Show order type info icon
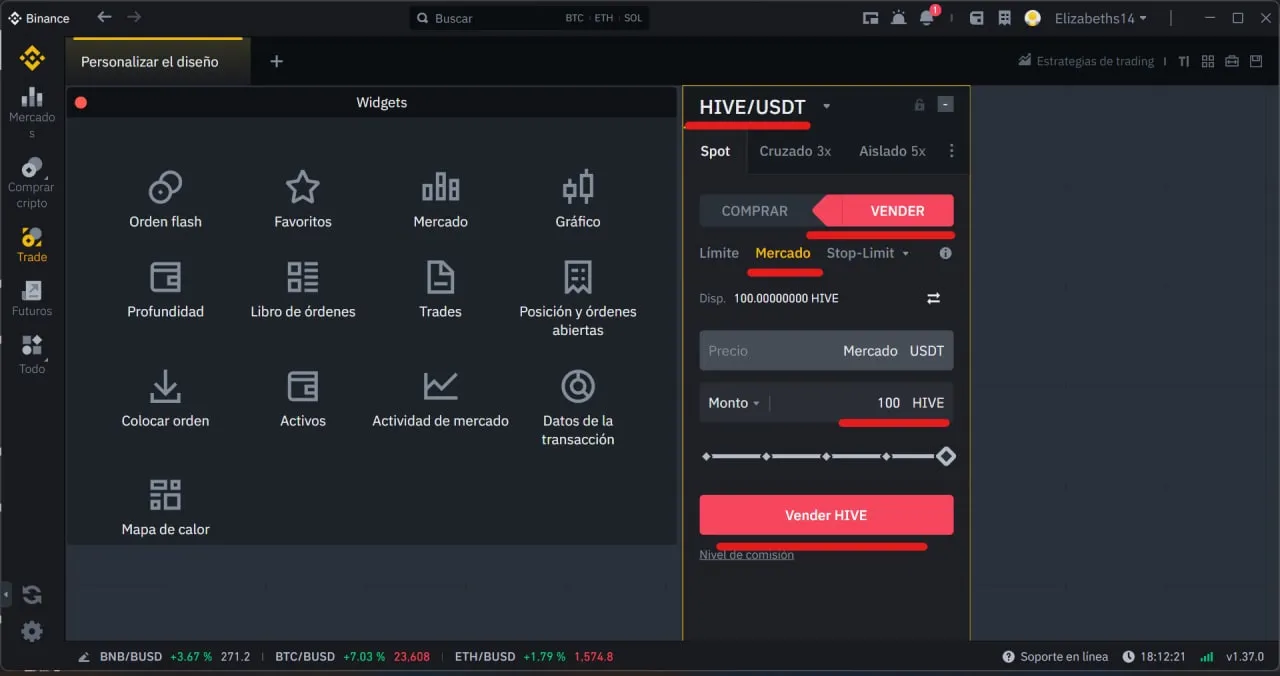Viewport: 1280px width, 676px height. click(945, 253)
